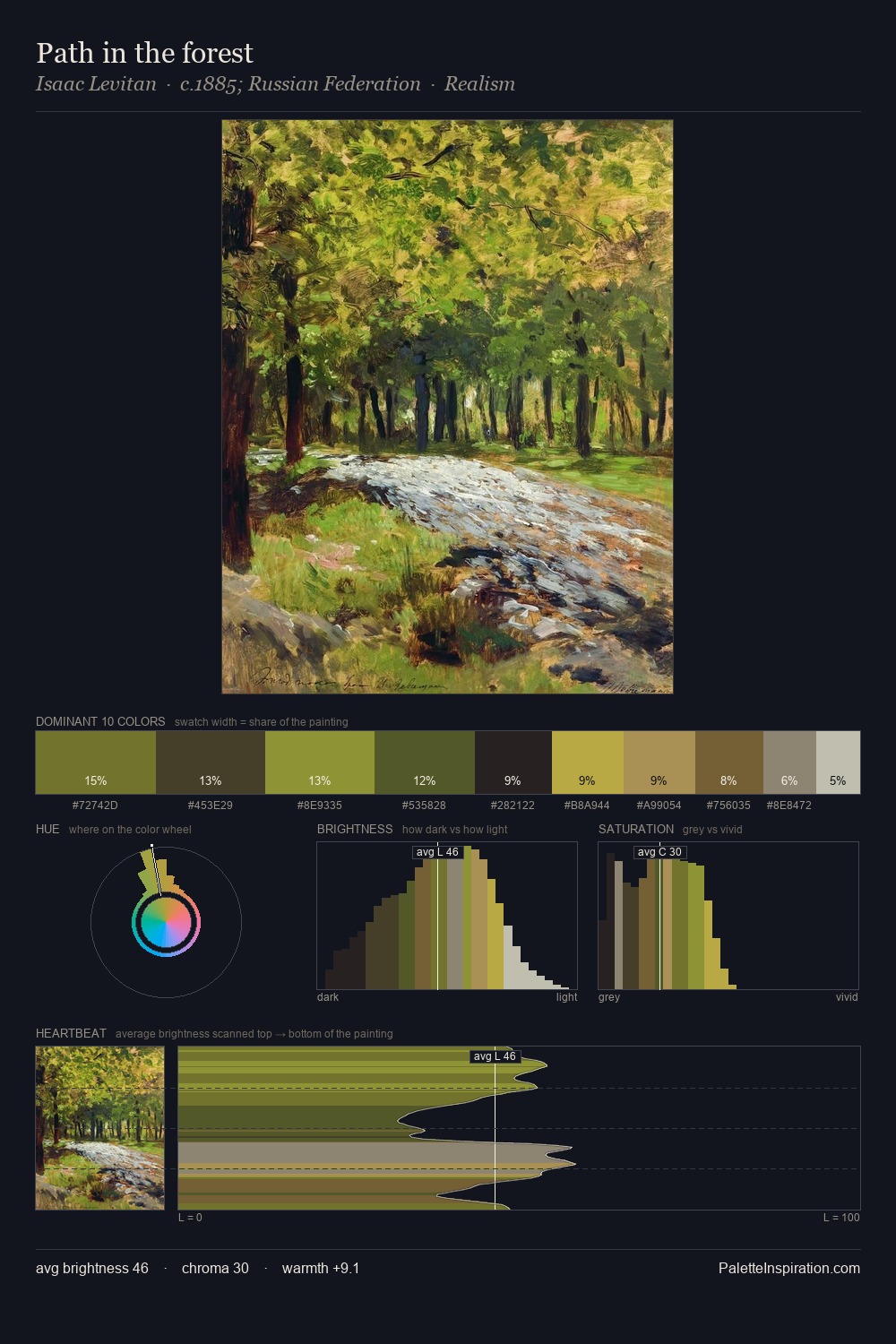Select hex code #453E29

tap(211, 806)
